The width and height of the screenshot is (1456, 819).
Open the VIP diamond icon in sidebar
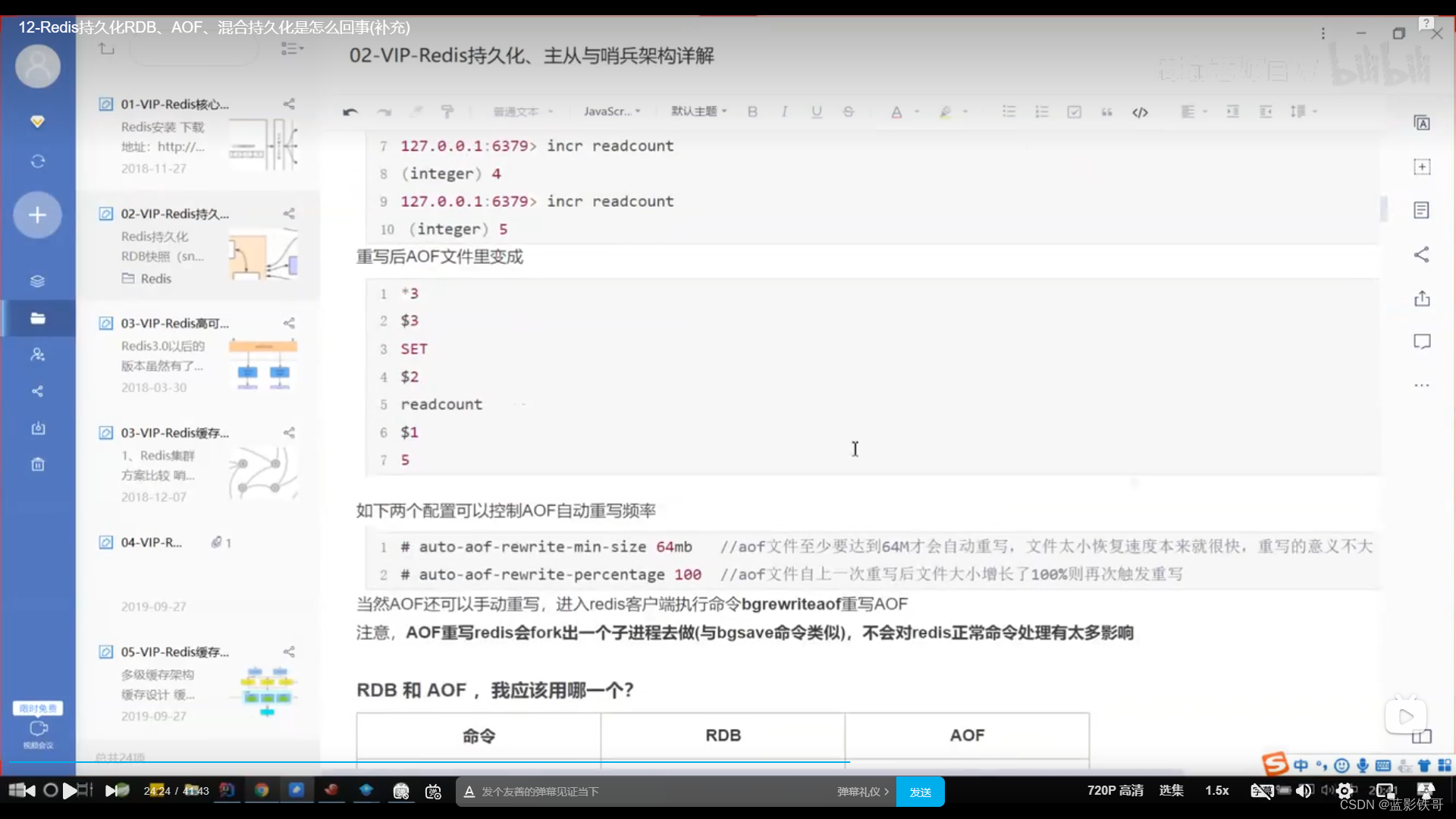coord(37,121)
